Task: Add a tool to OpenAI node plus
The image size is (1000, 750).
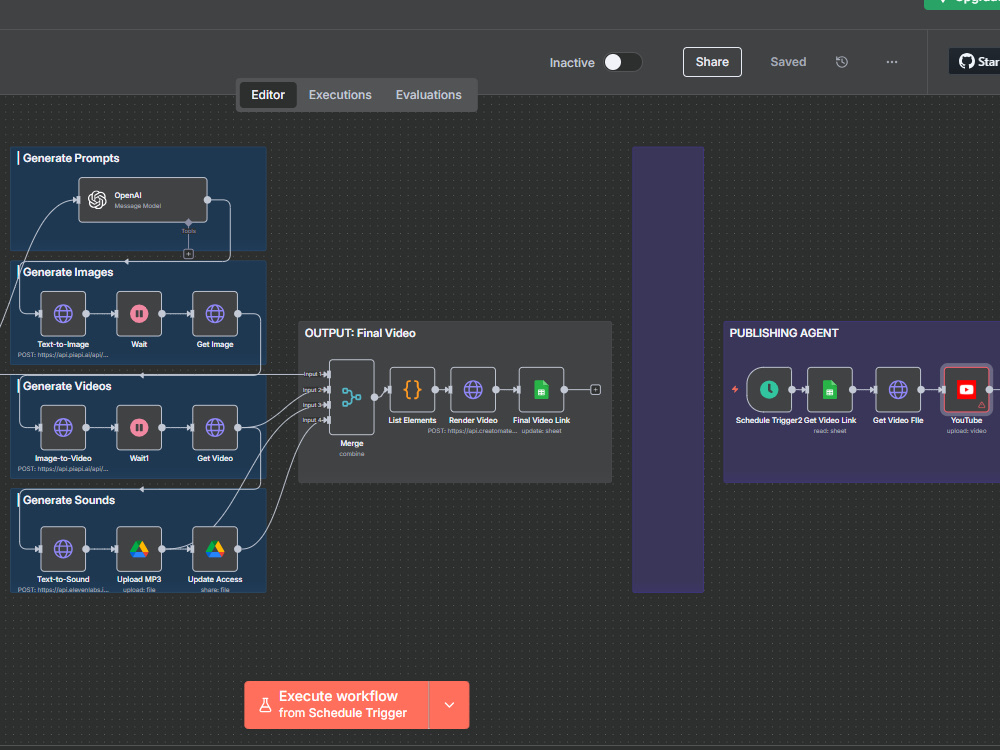Action: pos(188,254)
